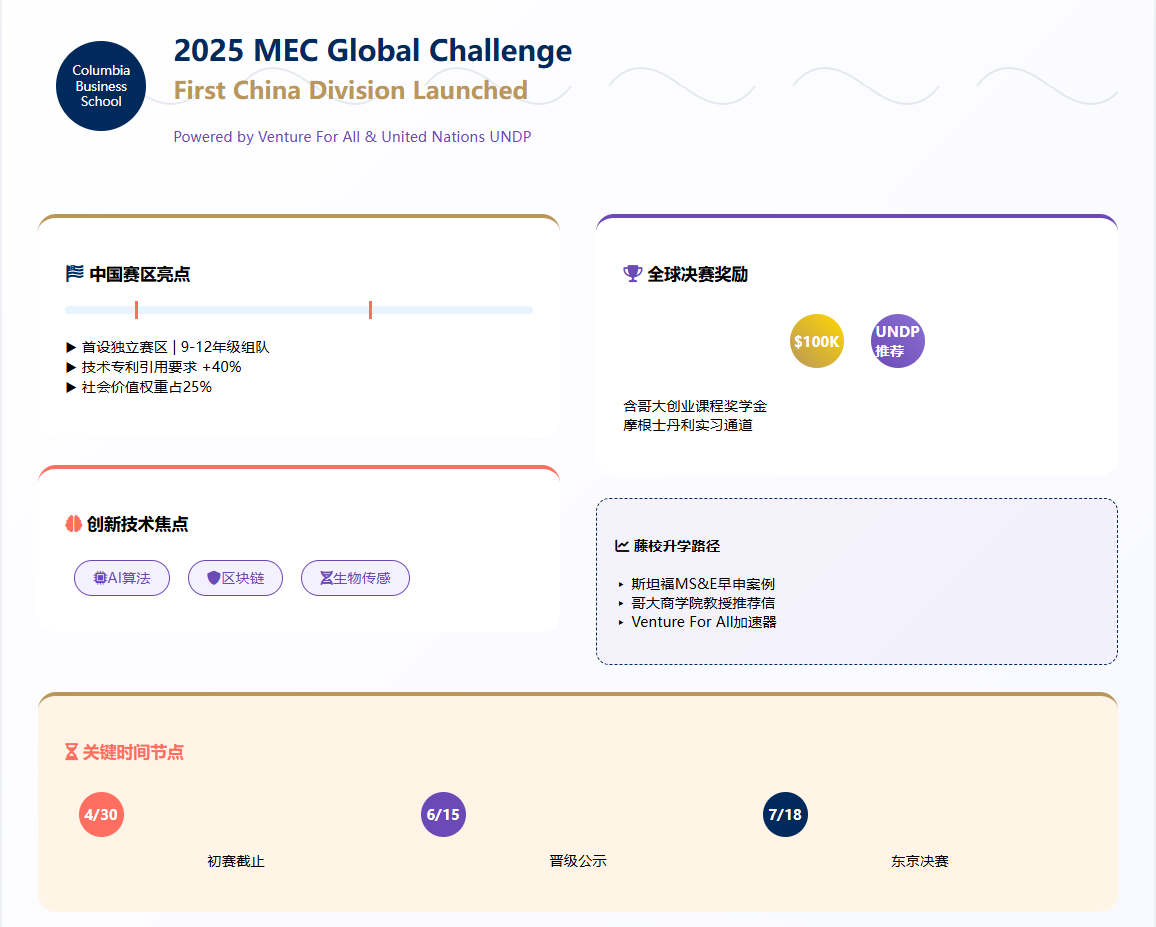
Task: Click the purple UNDP 推荐 badge
Action: [x=898, y=341]
